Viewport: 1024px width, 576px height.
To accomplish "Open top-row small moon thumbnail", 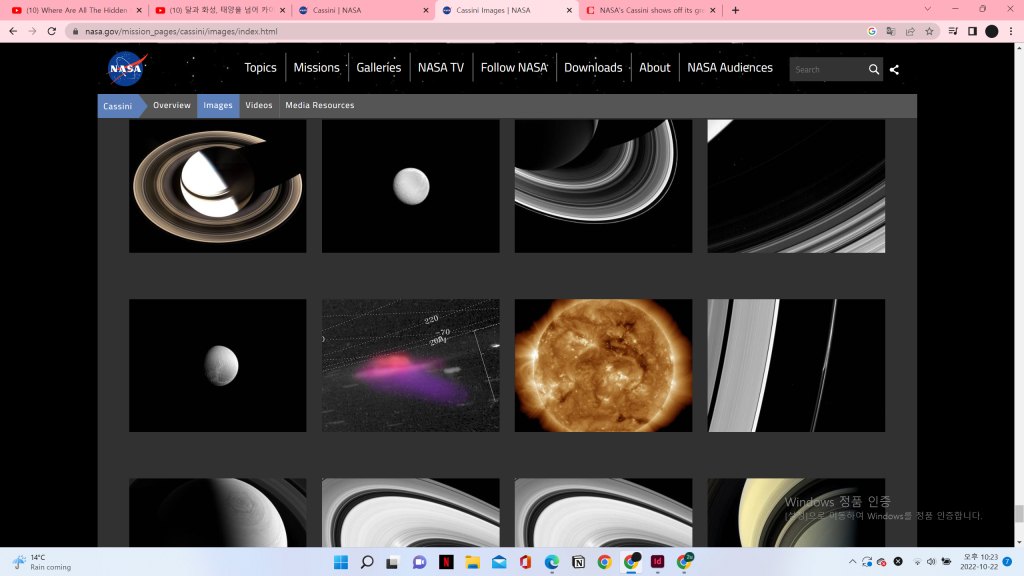I will click(411, 186).
